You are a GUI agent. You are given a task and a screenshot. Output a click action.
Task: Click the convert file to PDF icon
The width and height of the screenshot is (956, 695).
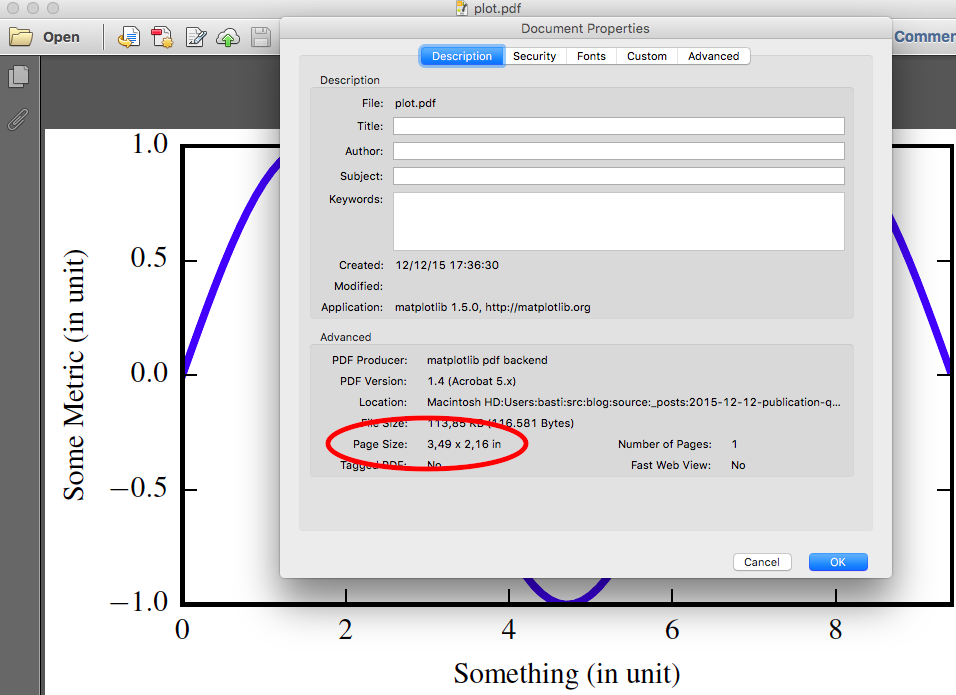pyautogui.click(x=128, y=38)
